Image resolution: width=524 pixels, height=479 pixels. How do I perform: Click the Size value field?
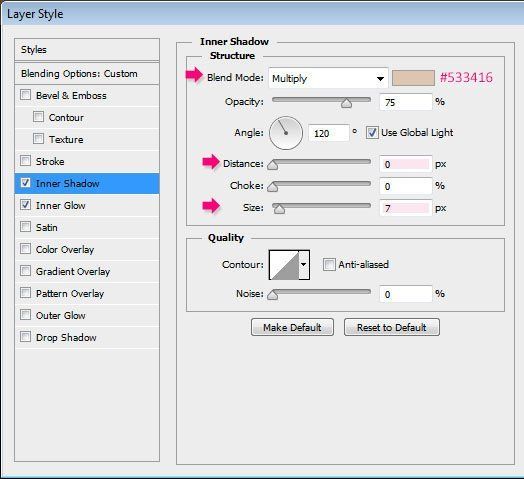pyautogui.click(x=406, y=208)
